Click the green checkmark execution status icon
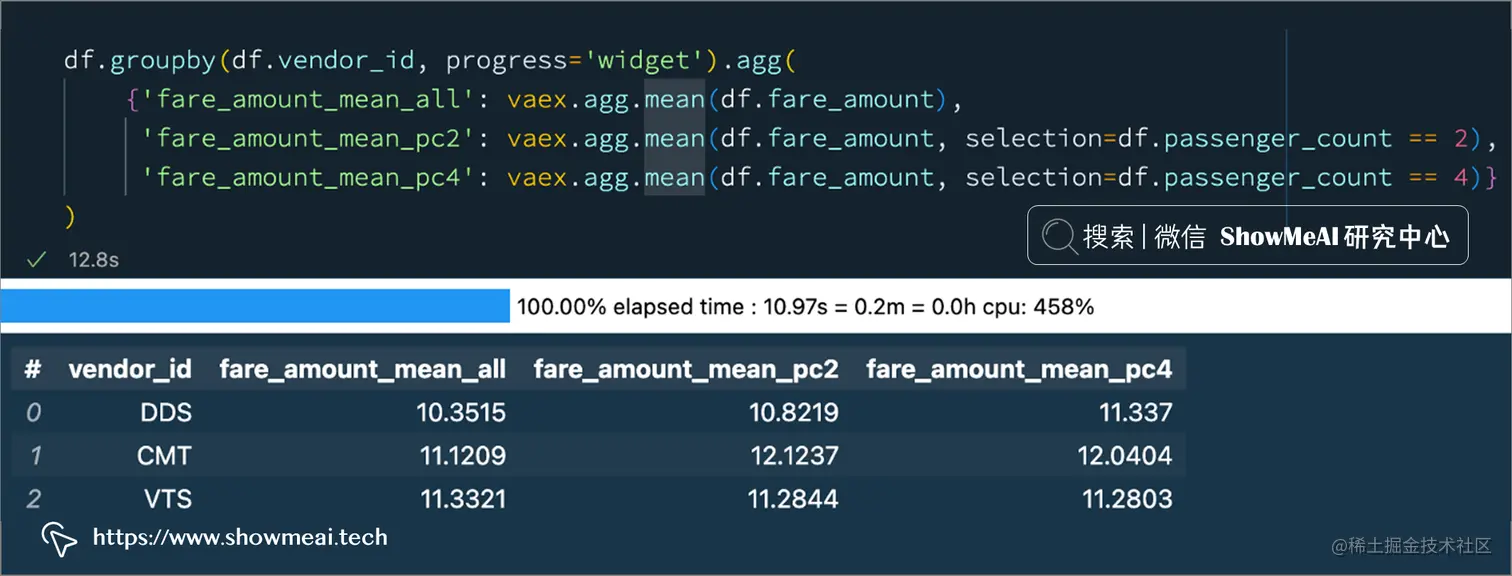Image resolution: width=1512 pixels, height=576 pixels. coord(37,260)
